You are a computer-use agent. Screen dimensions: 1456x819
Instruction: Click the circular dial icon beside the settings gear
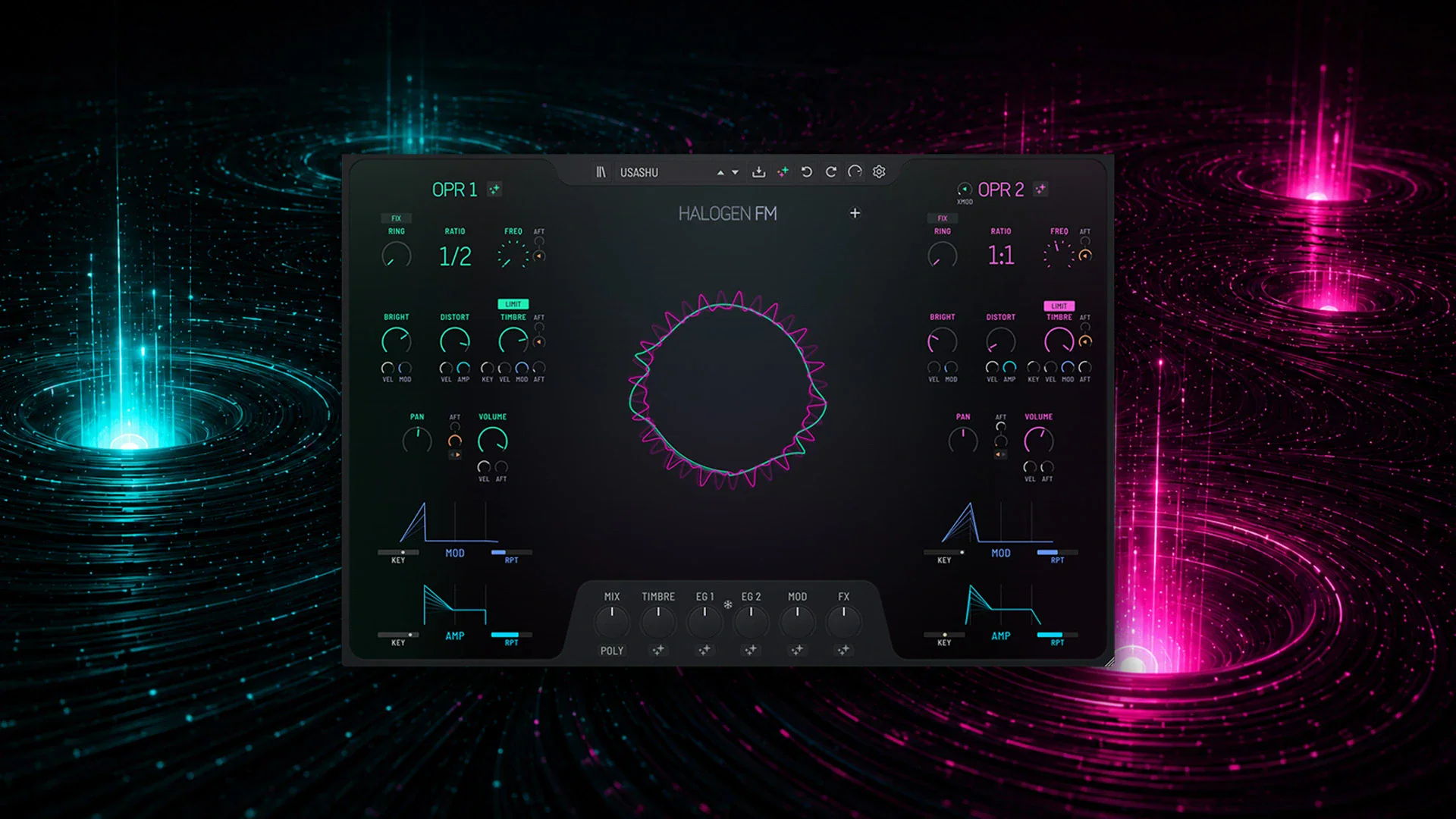coord(855,172)
